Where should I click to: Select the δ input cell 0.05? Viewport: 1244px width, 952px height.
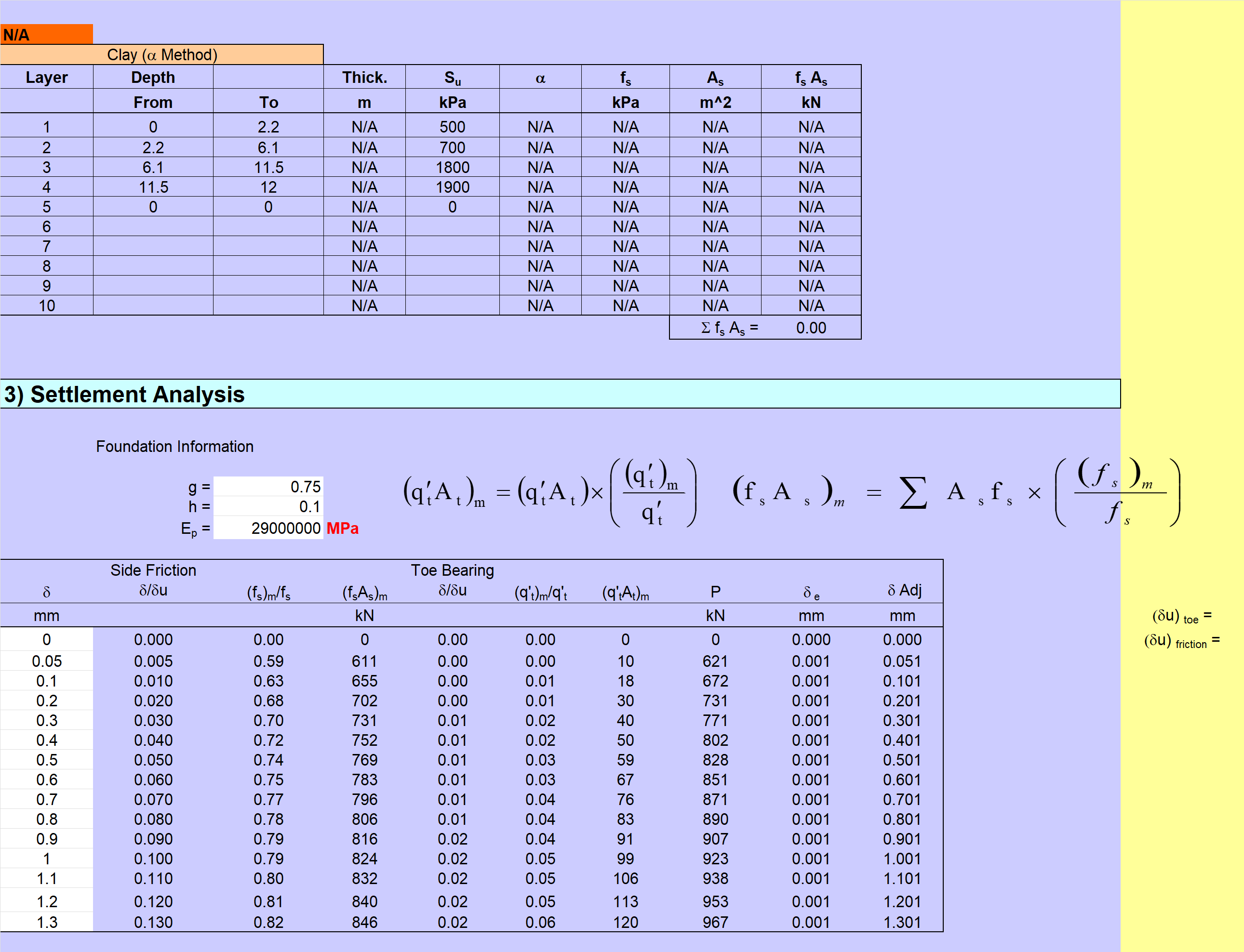coord(46,661)
